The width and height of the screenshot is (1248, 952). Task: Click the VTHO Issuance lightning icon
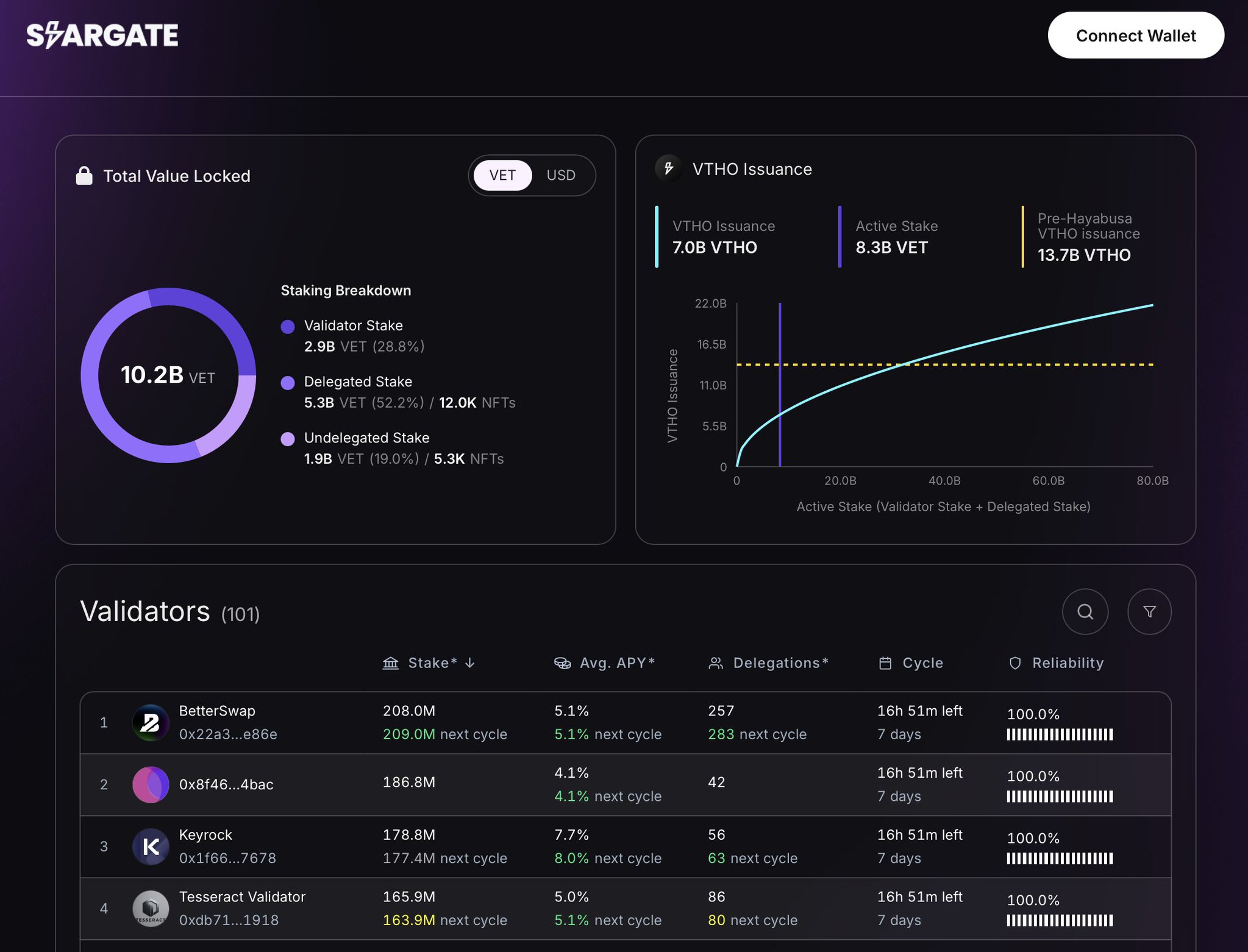[669, 169]
